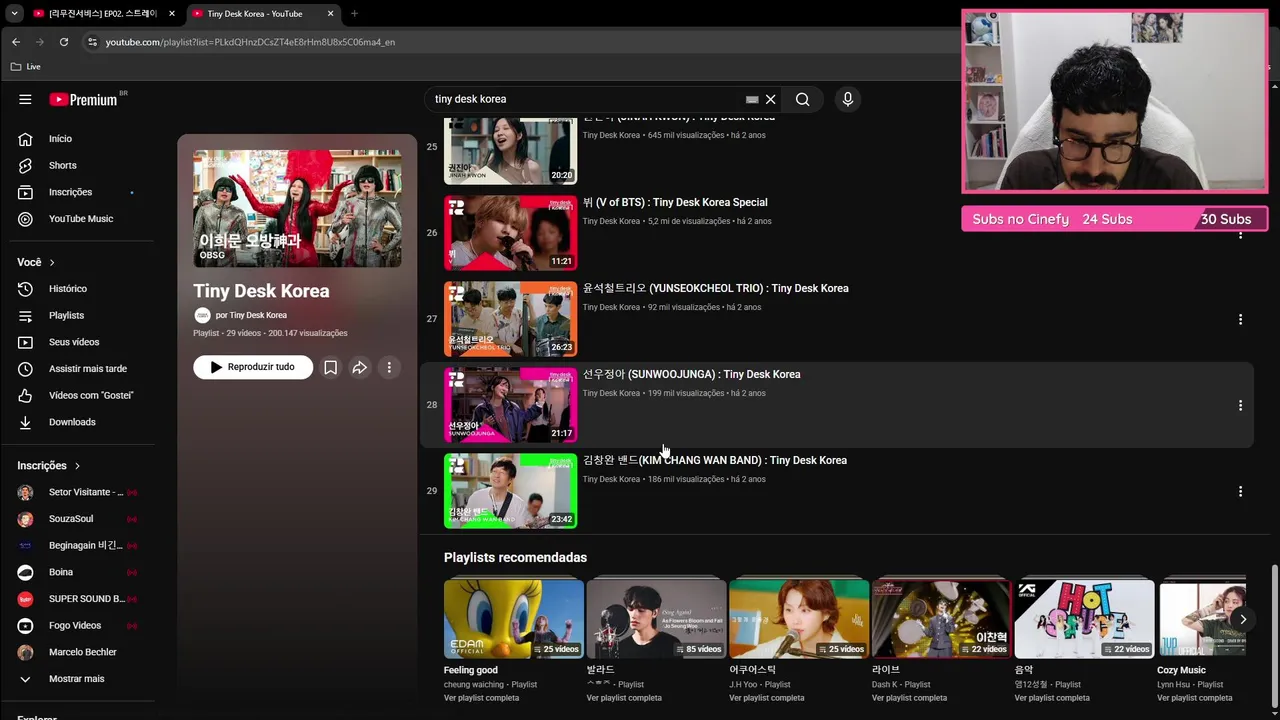Go back in browser

pos(16,42)
